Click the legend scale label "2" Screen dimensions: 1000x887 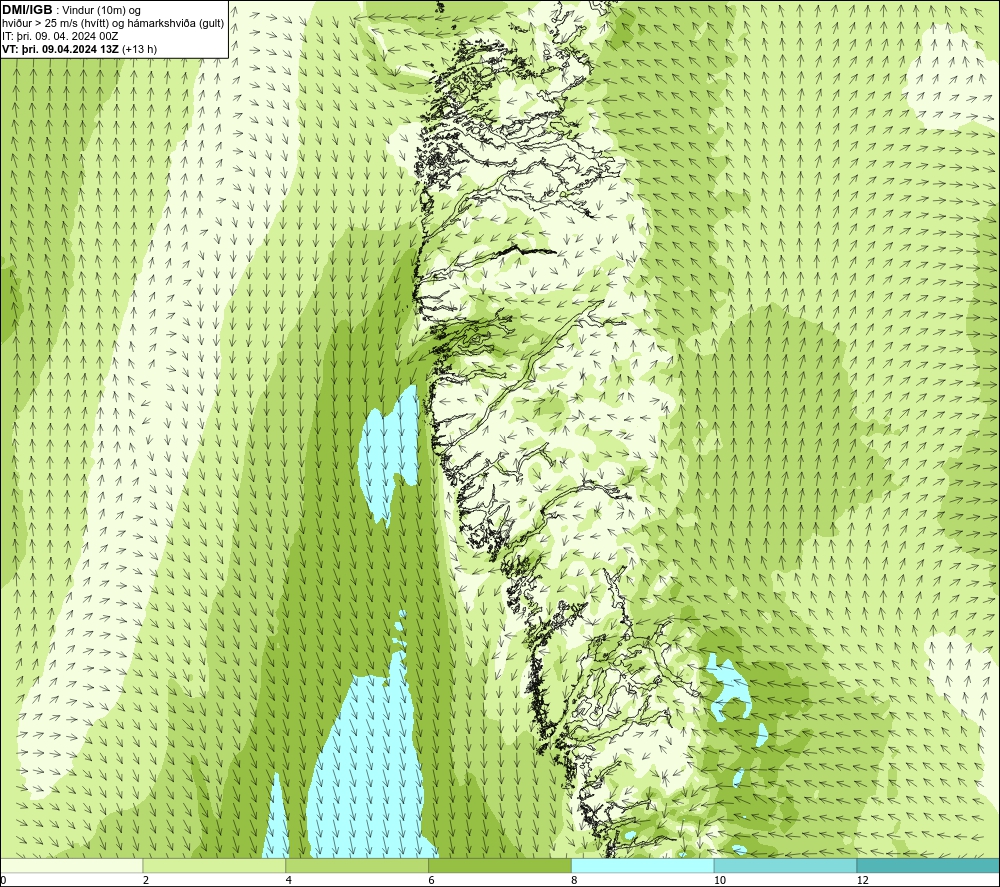click(x=146, y=880)
